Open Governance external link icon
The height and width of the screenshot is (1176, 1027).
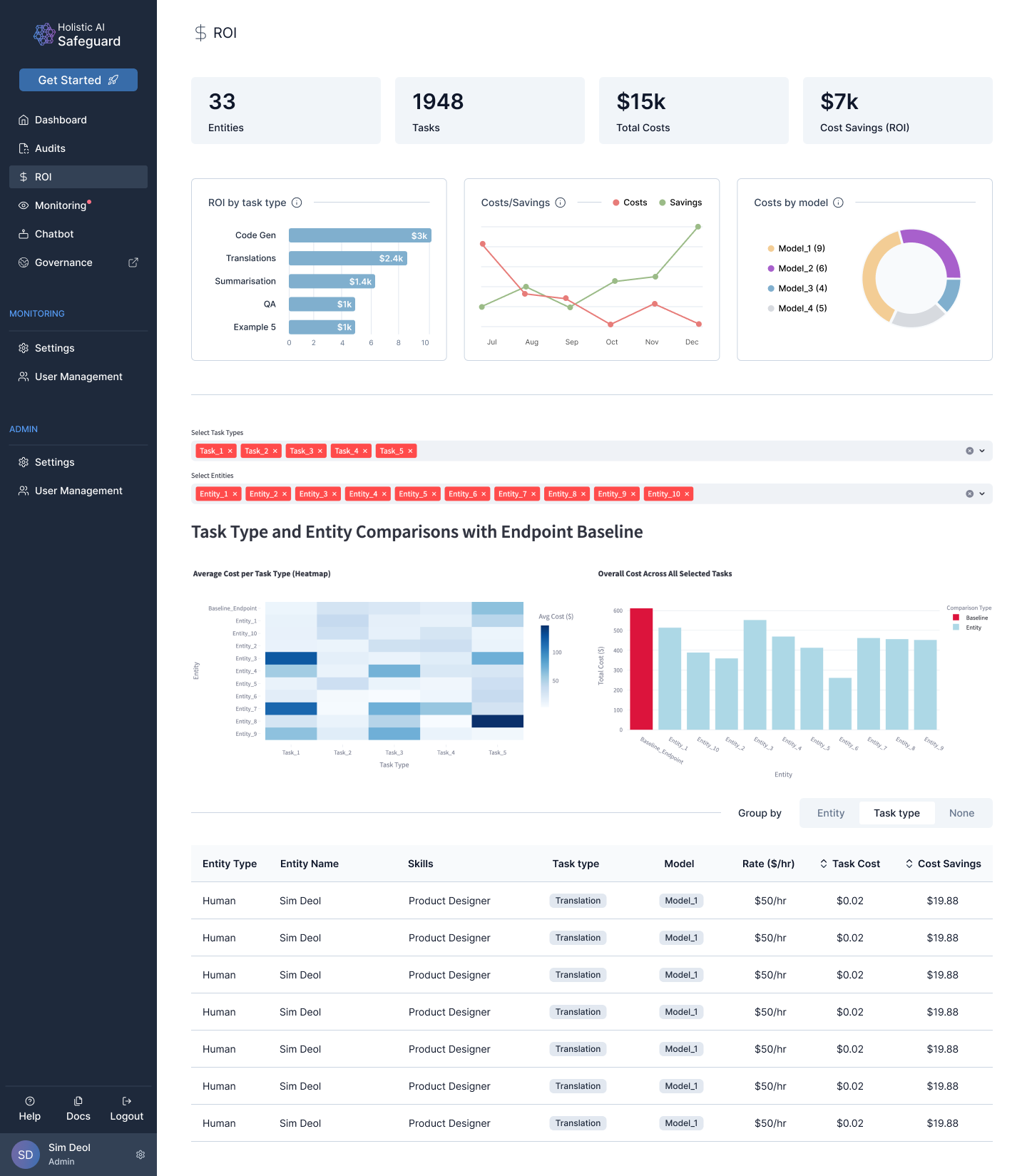click(133, 262)
